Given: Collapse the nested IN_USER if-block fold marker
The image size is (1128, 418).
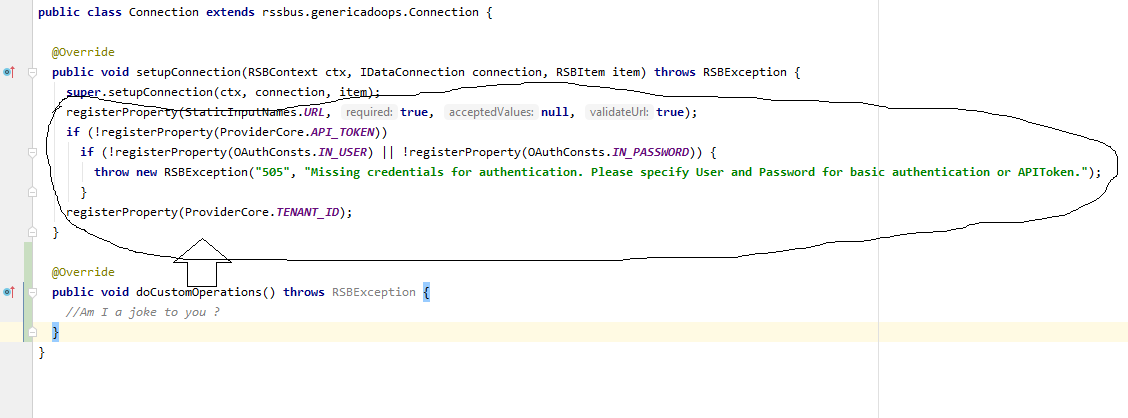Looking at the screenshot, I should (32, 152).
